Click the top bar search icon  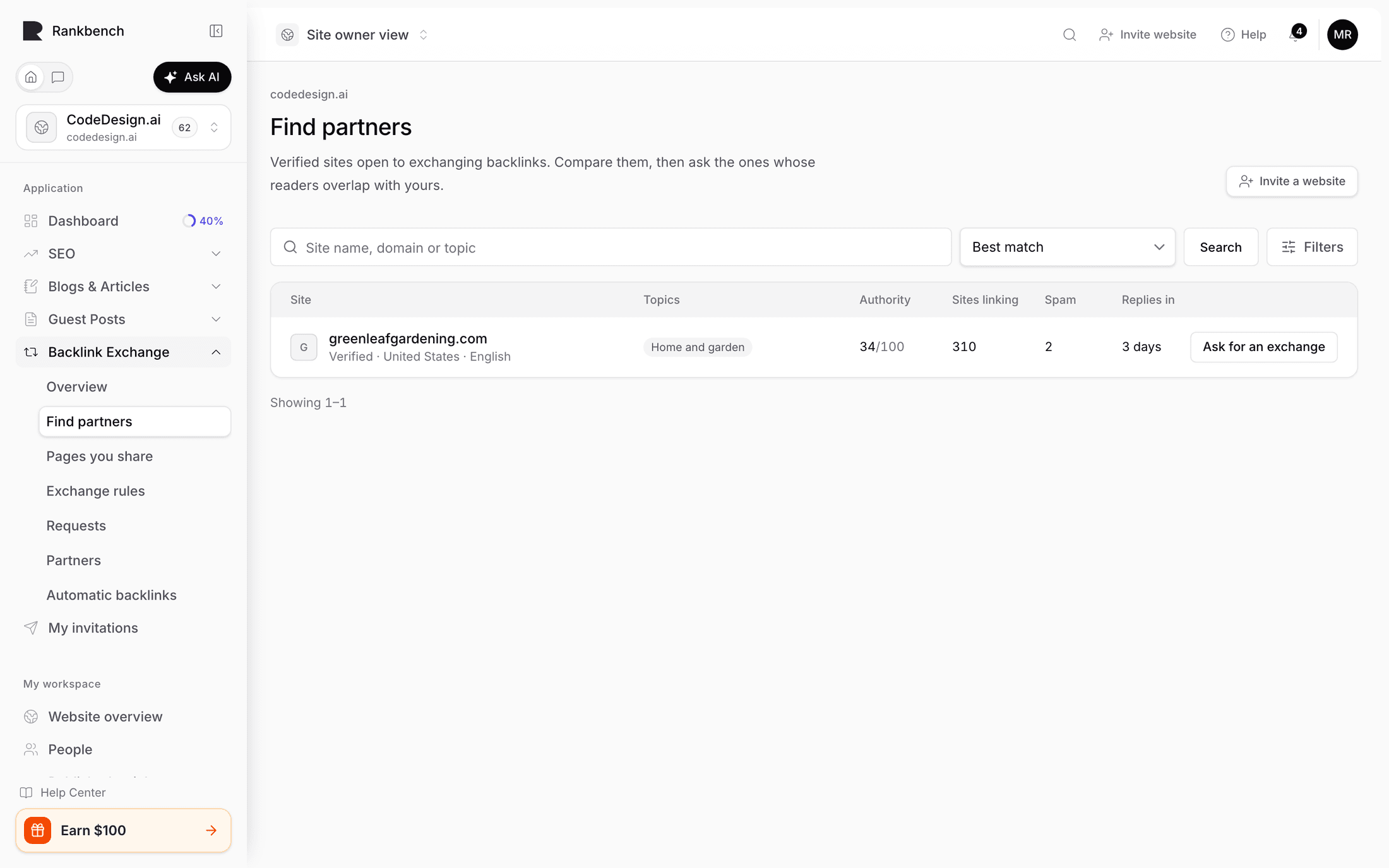click(x=1070, y=35)
